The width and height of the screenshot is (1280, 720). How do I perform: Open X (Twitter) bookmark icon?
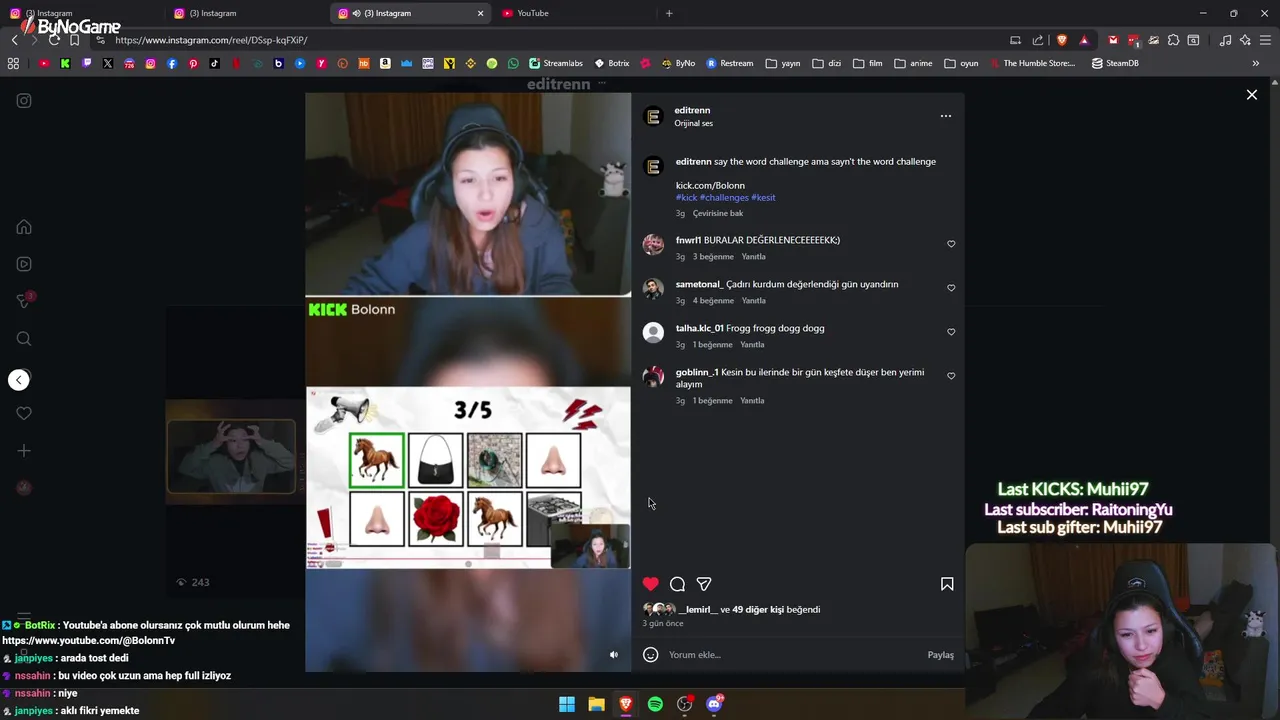click(108, 63)
